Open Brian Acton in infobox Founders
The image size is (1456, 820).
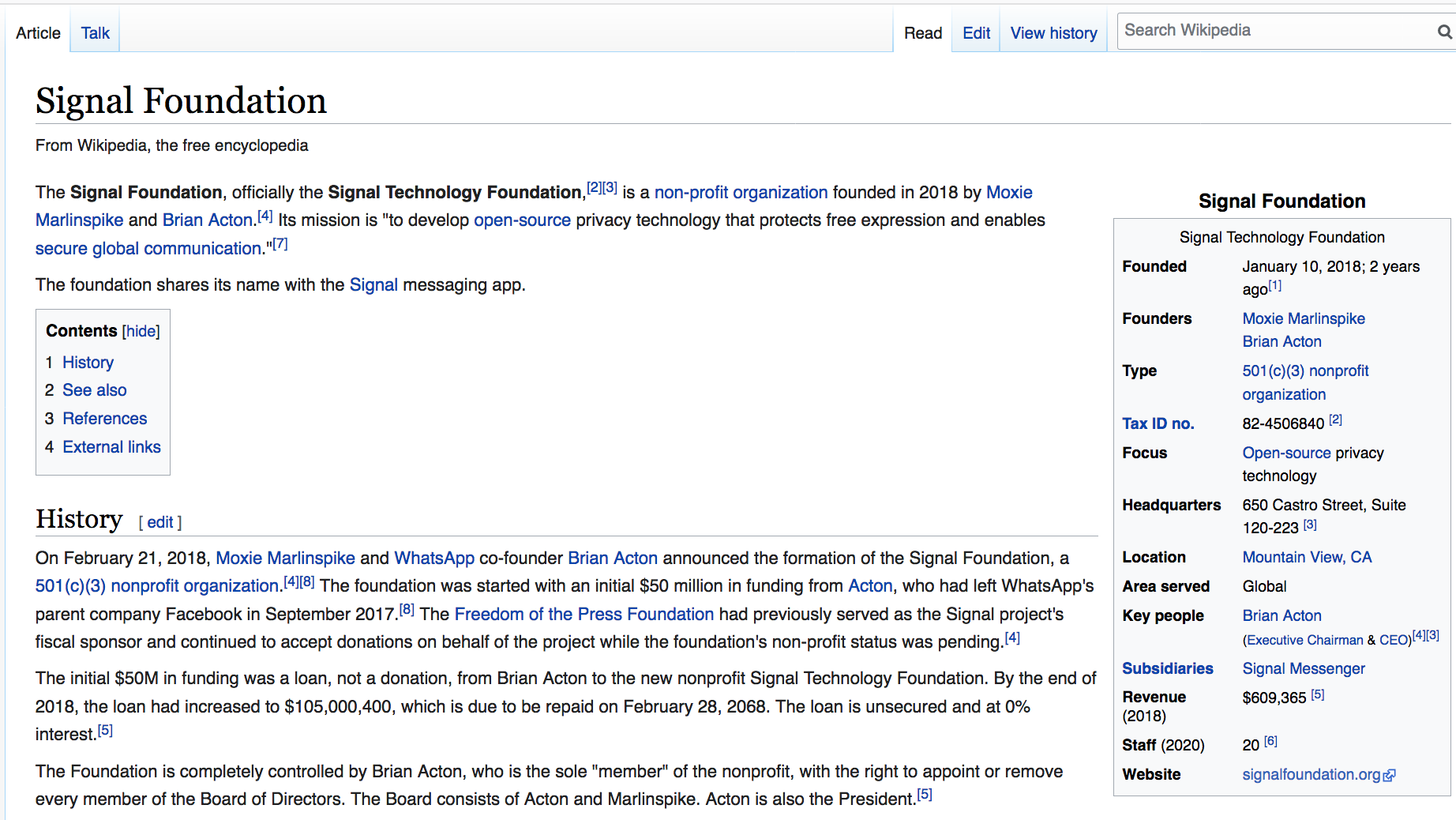(1282, 342)
